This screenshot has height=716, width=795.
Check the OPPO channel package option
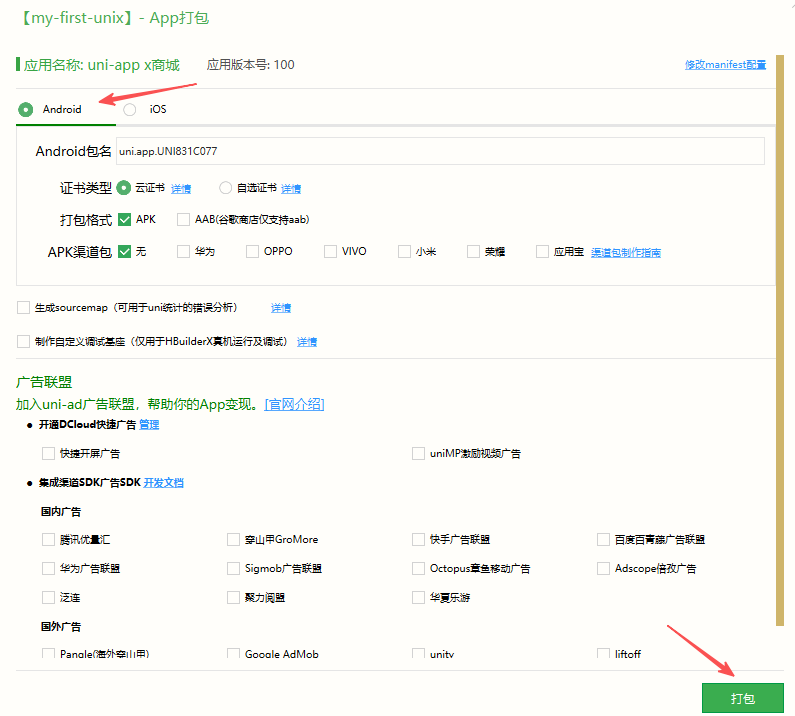[x=252, y=252]
